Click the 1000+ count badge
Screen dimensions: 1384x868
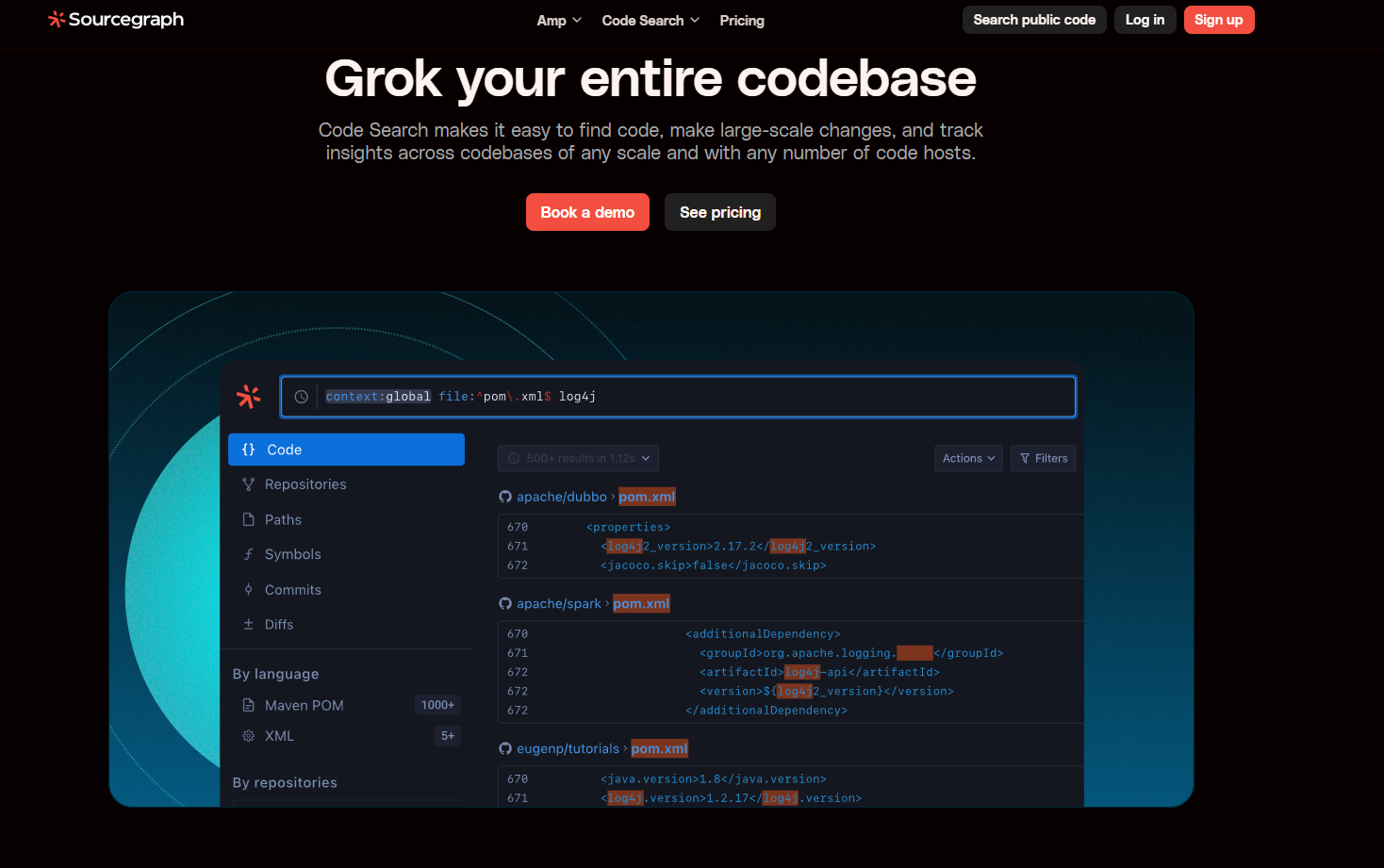(437, 705)
